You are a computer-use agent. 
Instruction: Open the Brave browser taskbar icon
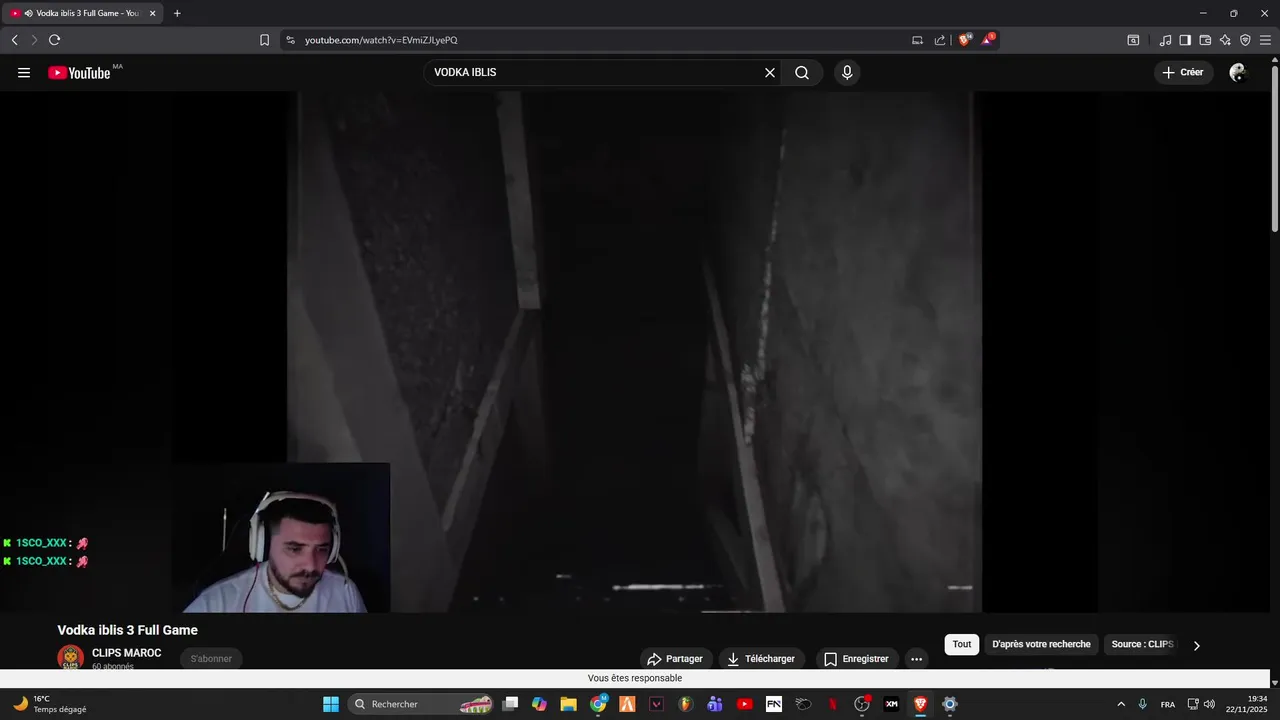(920, 704)
